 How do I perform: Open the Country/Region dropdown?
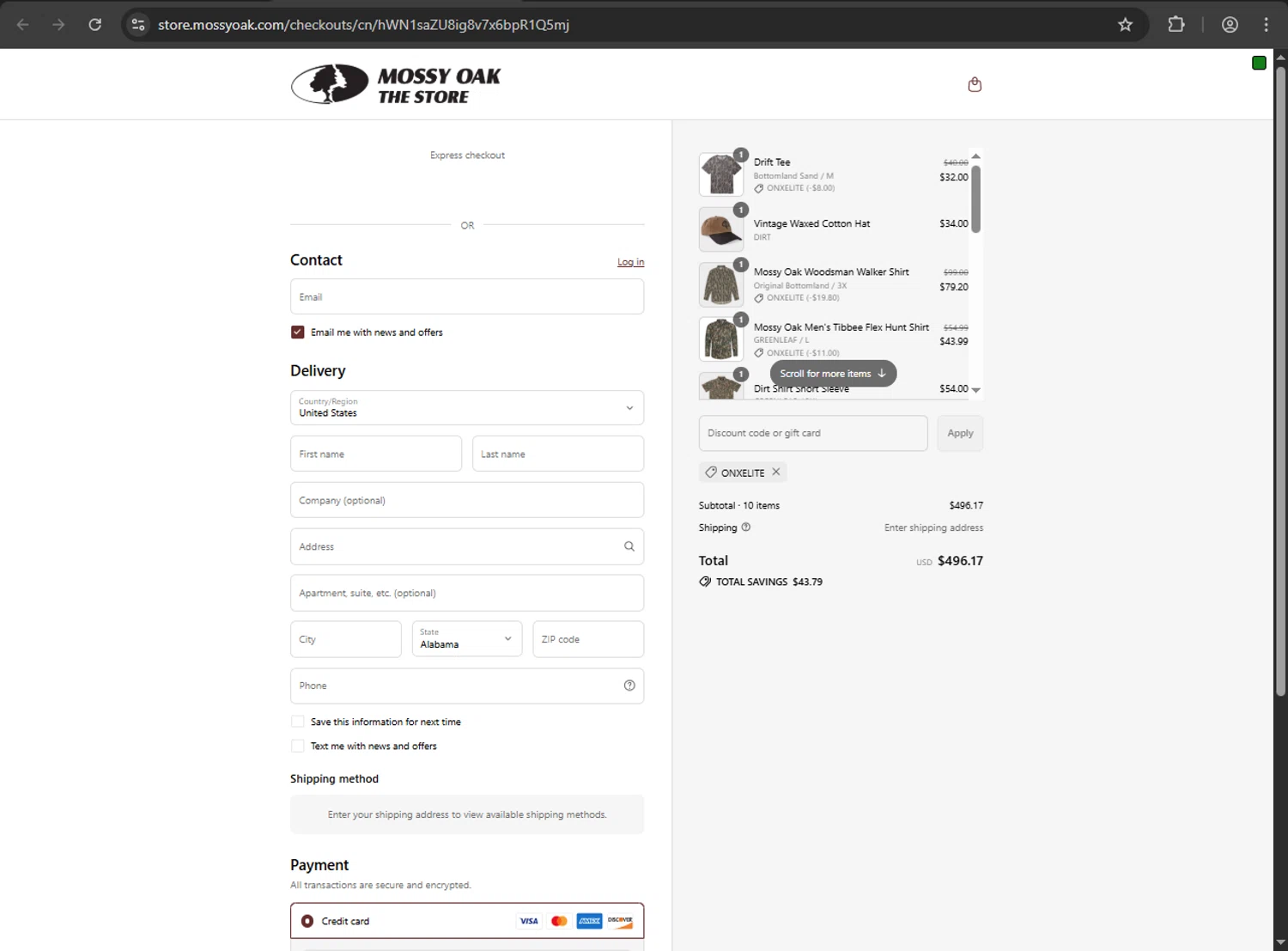point(467,408)
